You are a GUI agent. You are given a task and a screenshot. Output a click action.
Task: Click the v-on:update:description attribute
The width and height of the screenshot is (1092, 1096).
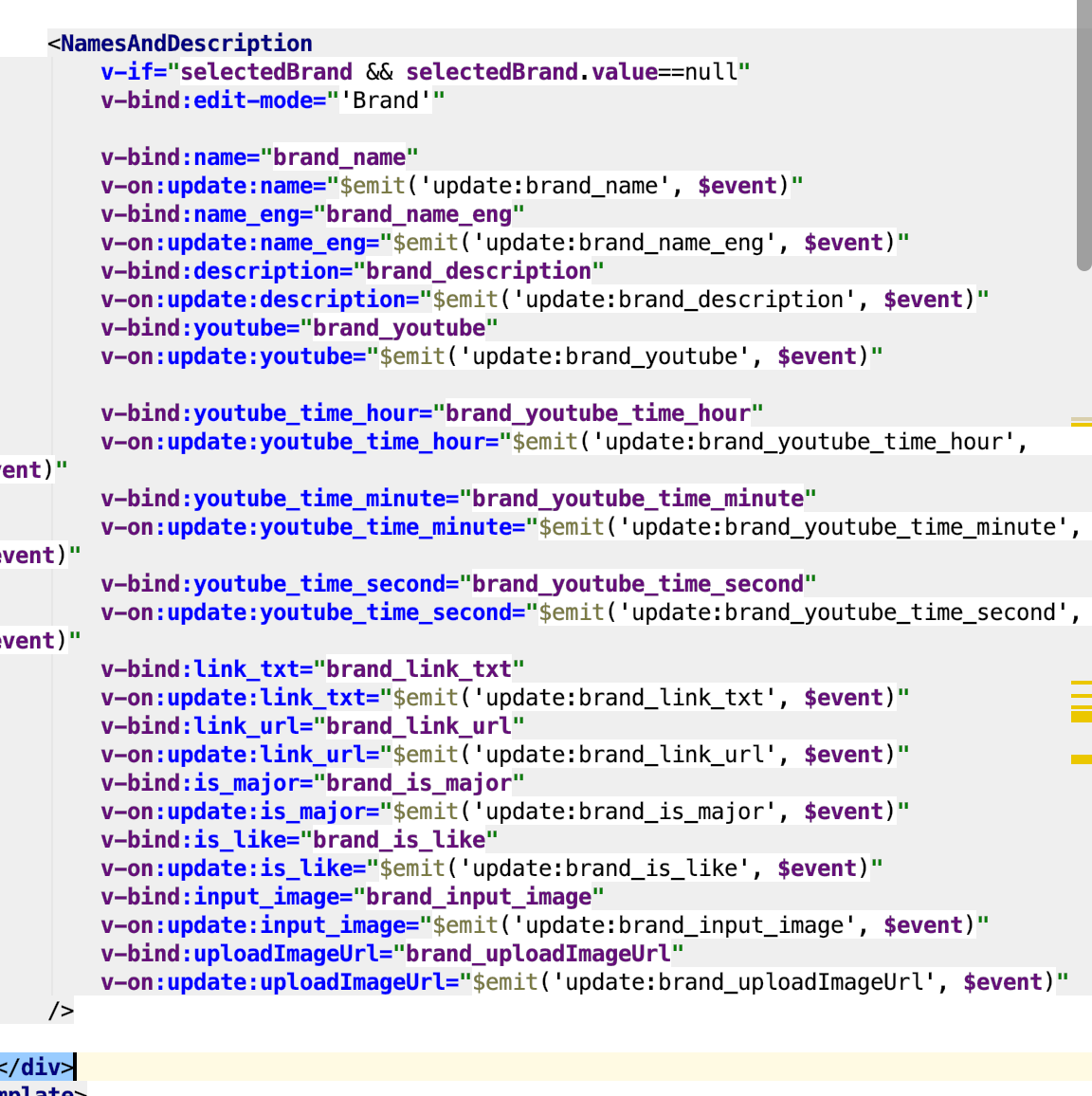pyautogui.click(x=253, y=300)
